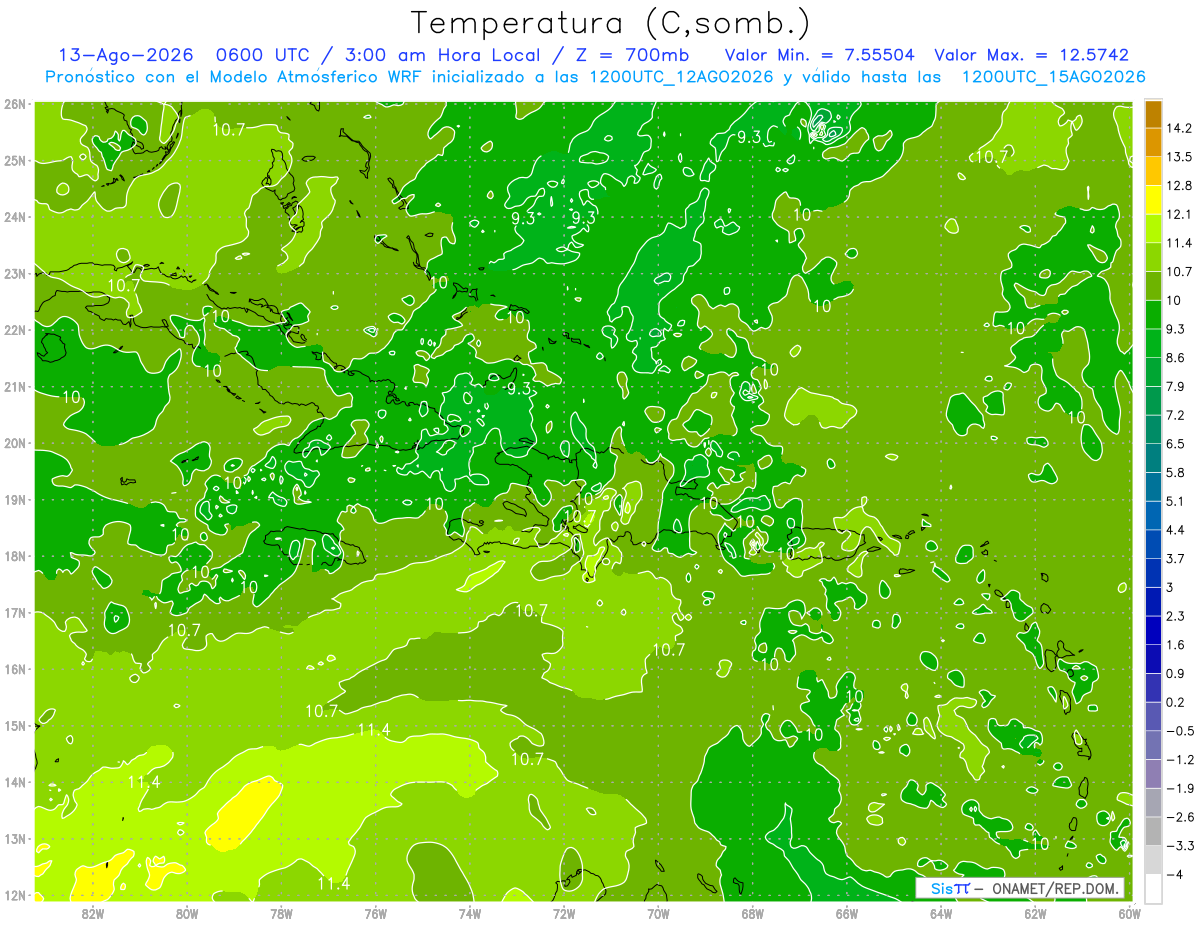Click the -0.5 colorbar value
The image size is (1200, 927).
click(x=1180, y=731)
